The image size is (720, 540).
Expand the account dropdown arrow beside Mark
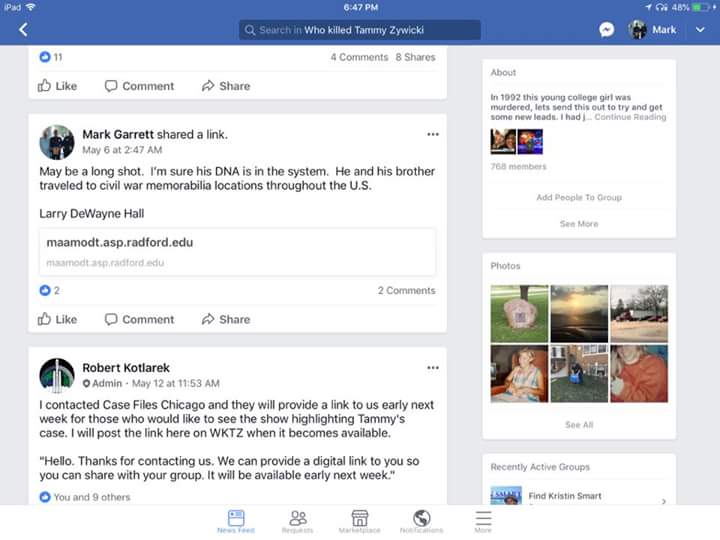pos(700,30)
